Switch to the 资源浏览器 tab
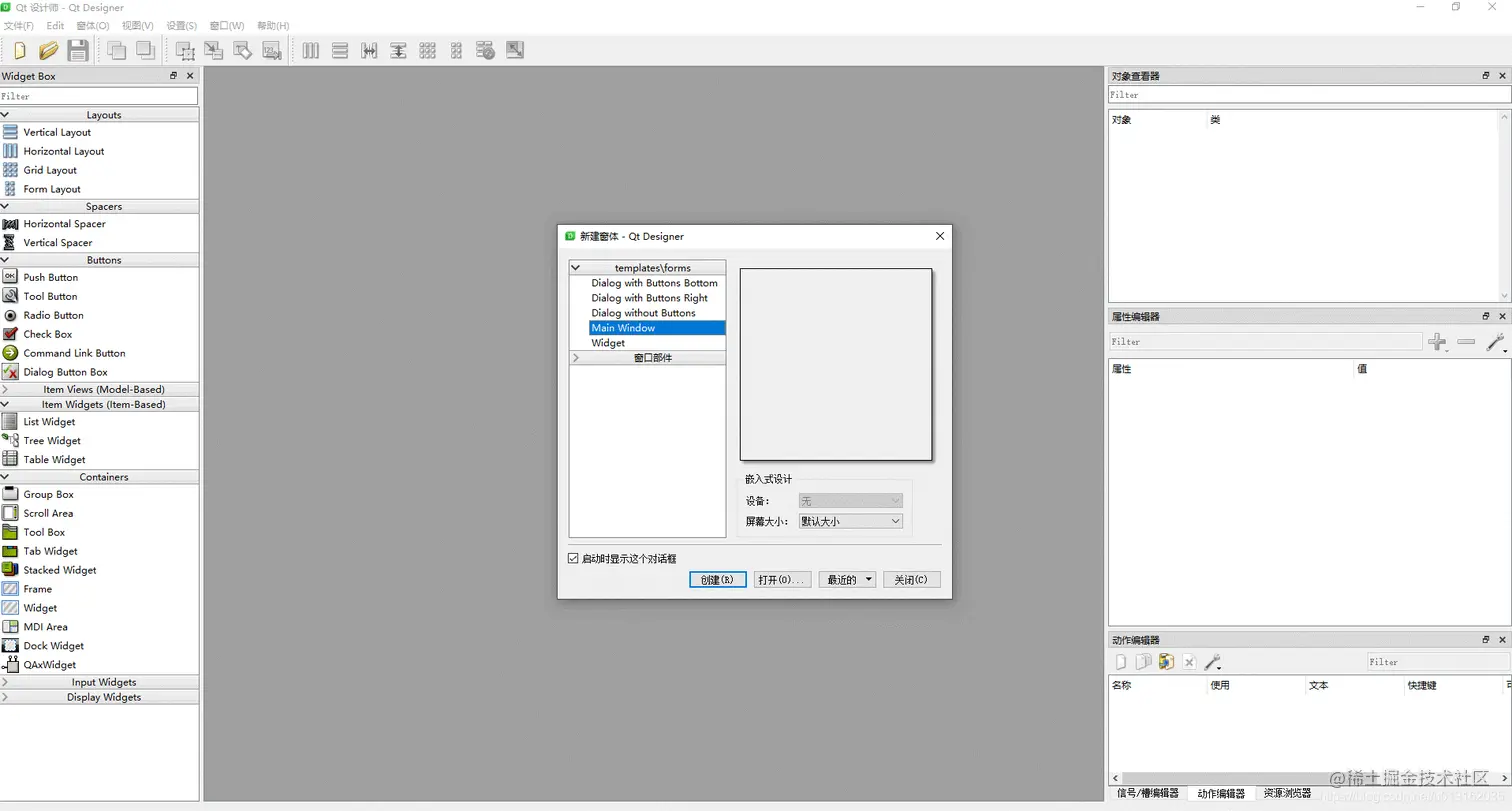The image size is (1512, 811). pyautogui.click(x=1287, y=793)
